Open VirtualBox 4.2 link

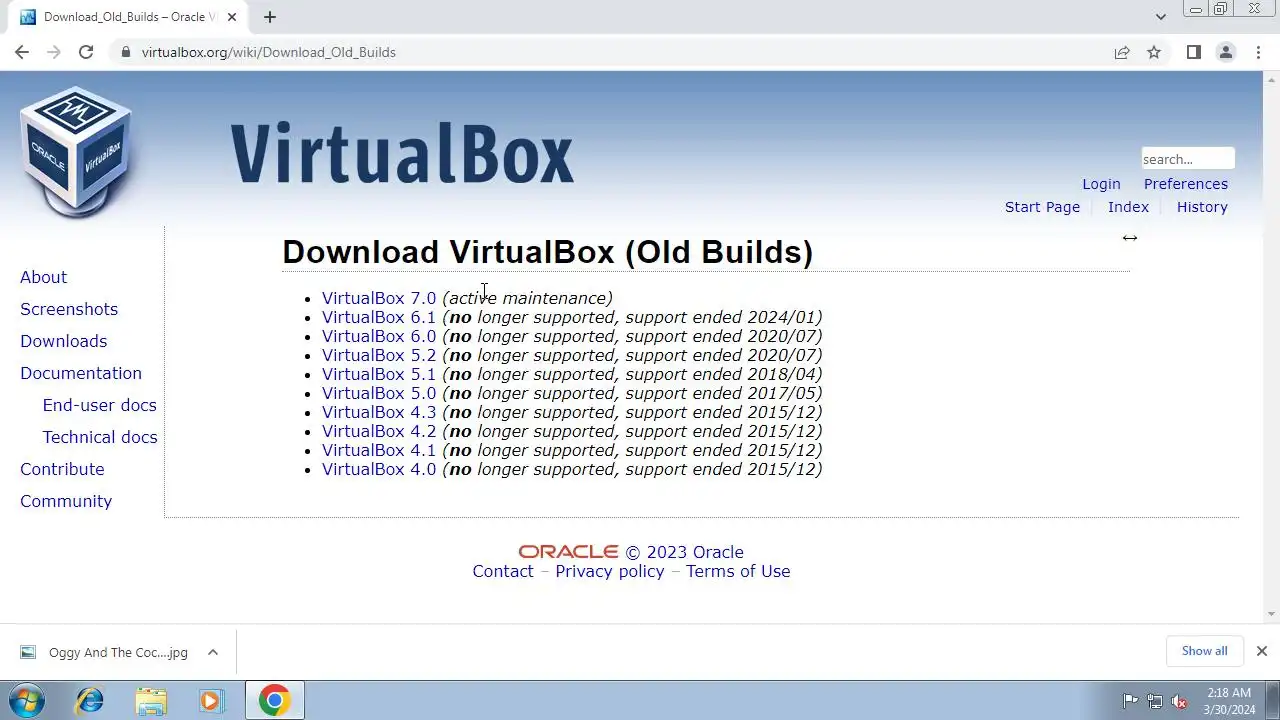379,431
